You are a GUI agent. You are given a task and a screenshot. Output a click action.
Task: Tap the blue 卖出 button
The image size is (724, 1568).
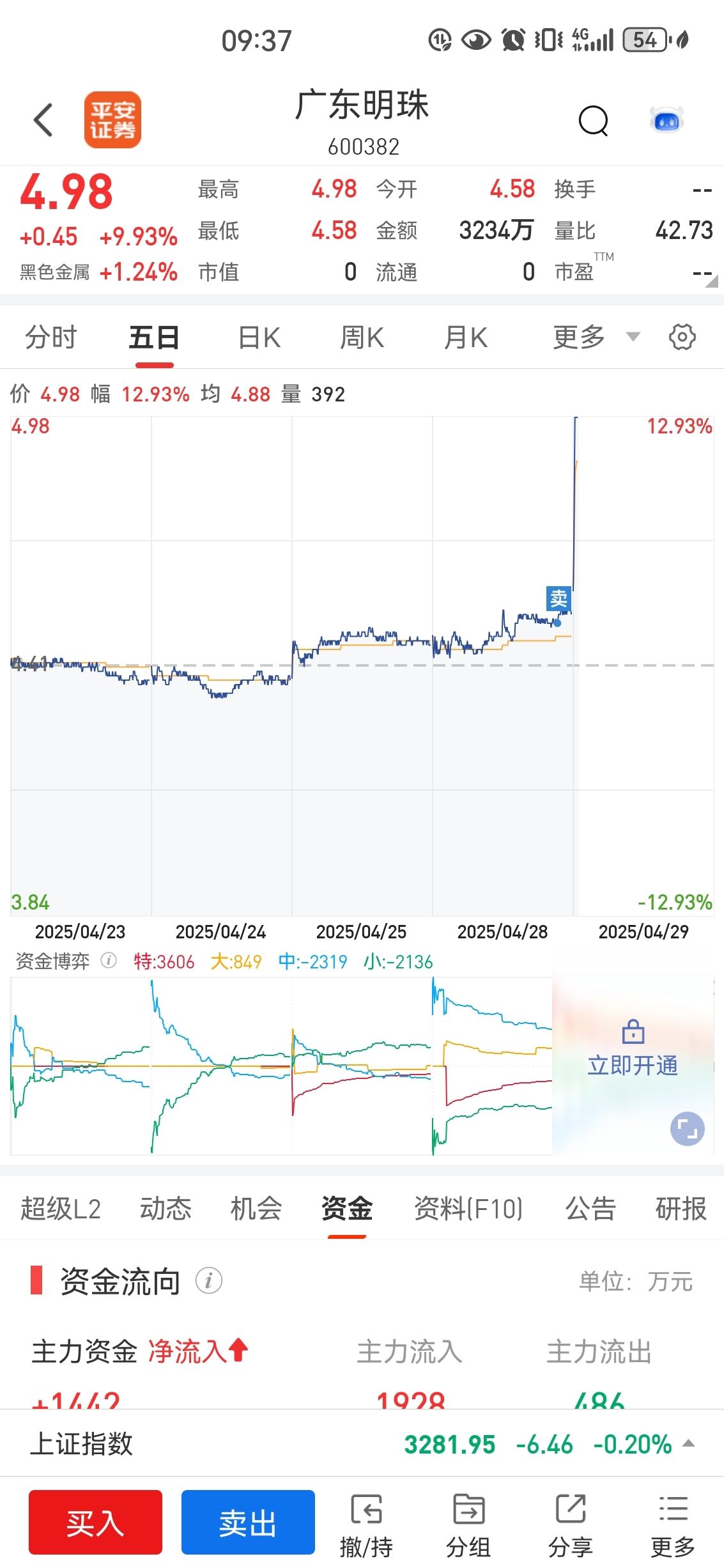248,1522
